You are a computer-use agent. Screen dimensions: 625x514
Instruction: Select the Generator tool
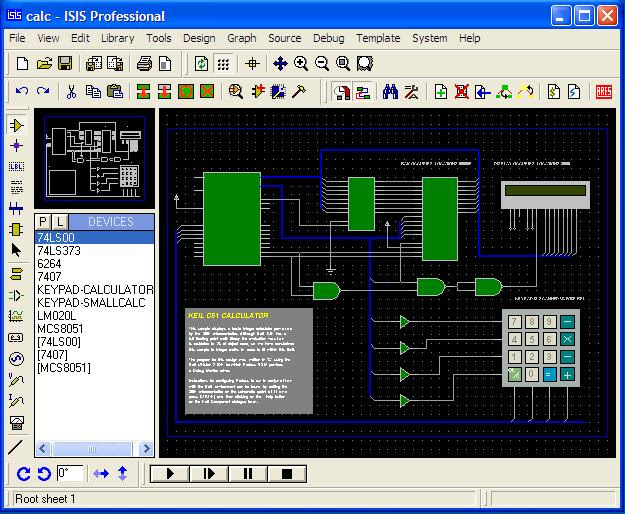tap(16, 359)
